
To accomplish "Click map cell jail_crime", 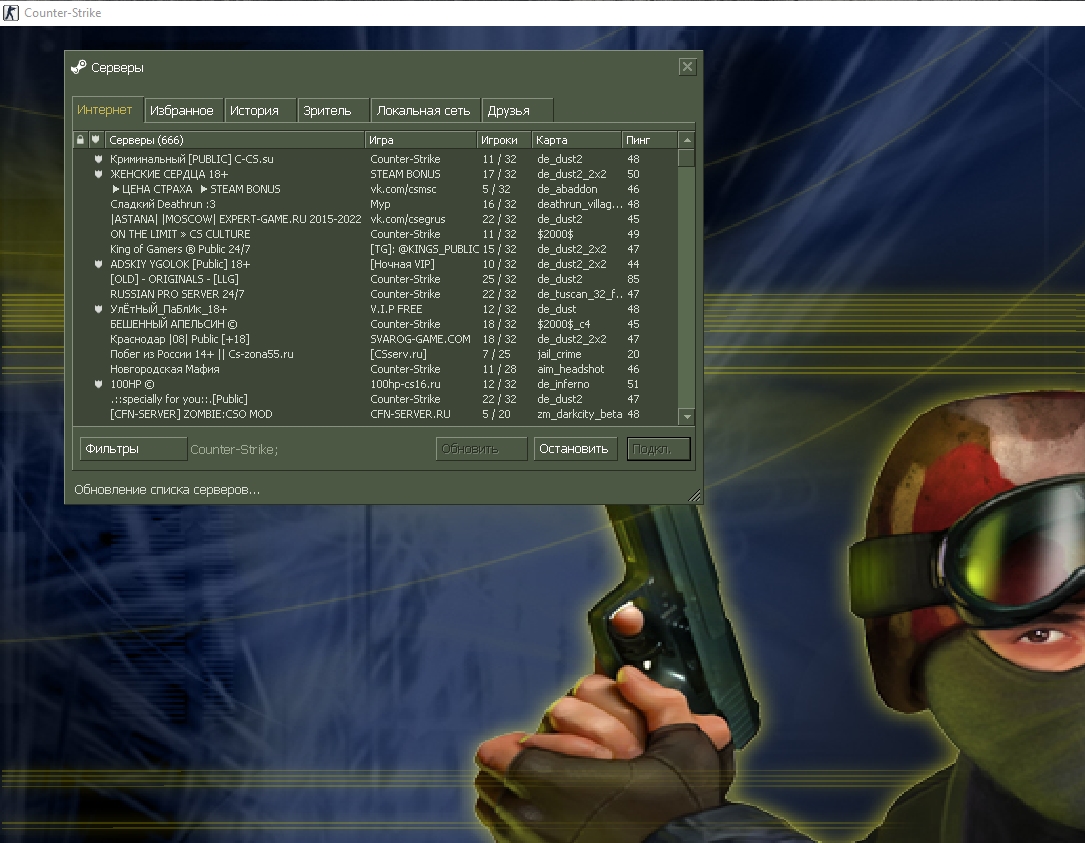I will pyautogui.click(x=559, y=354).
